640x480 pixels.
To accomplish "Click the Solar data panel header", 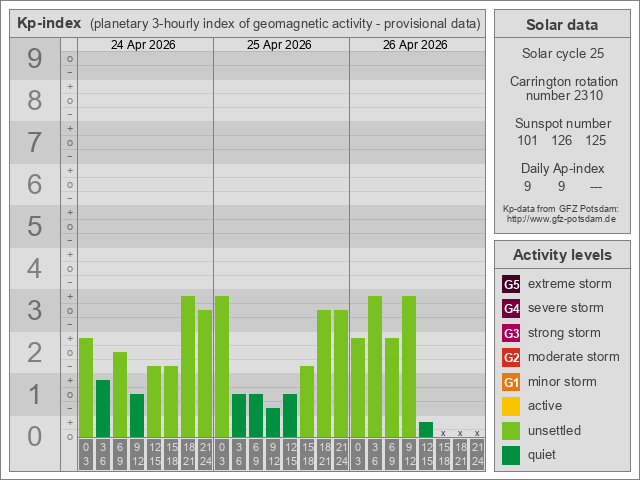I will pos(562,25).
